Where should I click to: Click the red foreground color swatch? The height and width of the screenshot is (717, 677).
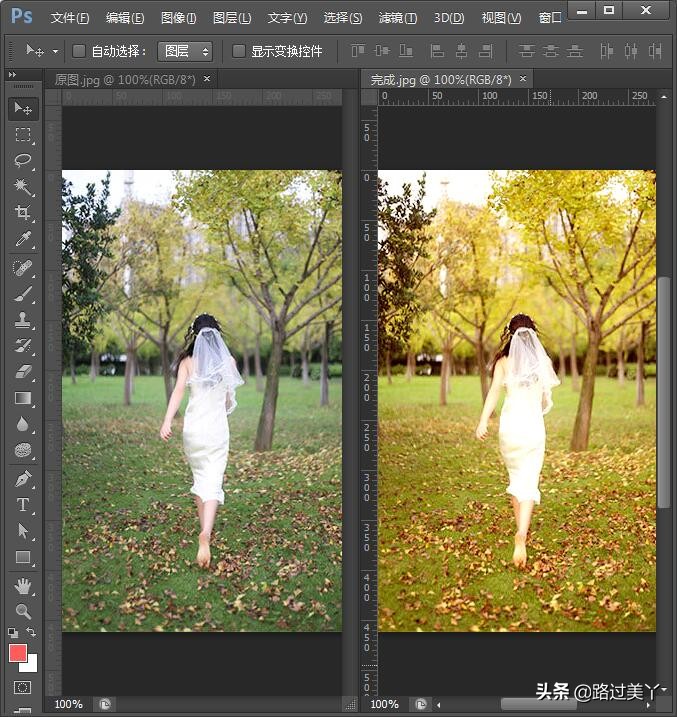point(17,653)
